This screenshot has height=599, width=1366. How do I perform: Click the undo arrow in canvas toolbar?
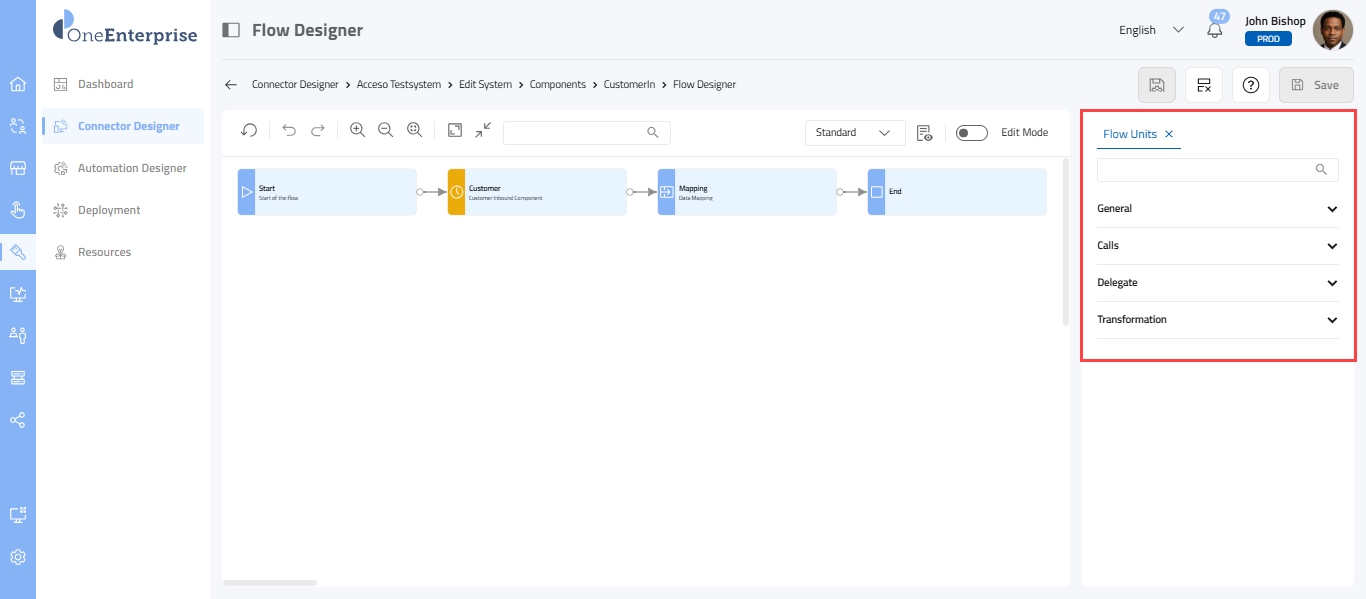point(289,131)
